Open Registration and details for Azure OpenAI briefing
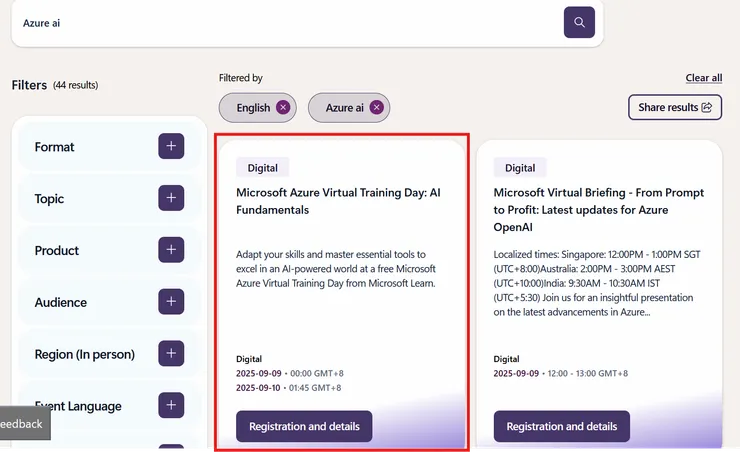The image size is (740, 452). (x=562, y=427)
